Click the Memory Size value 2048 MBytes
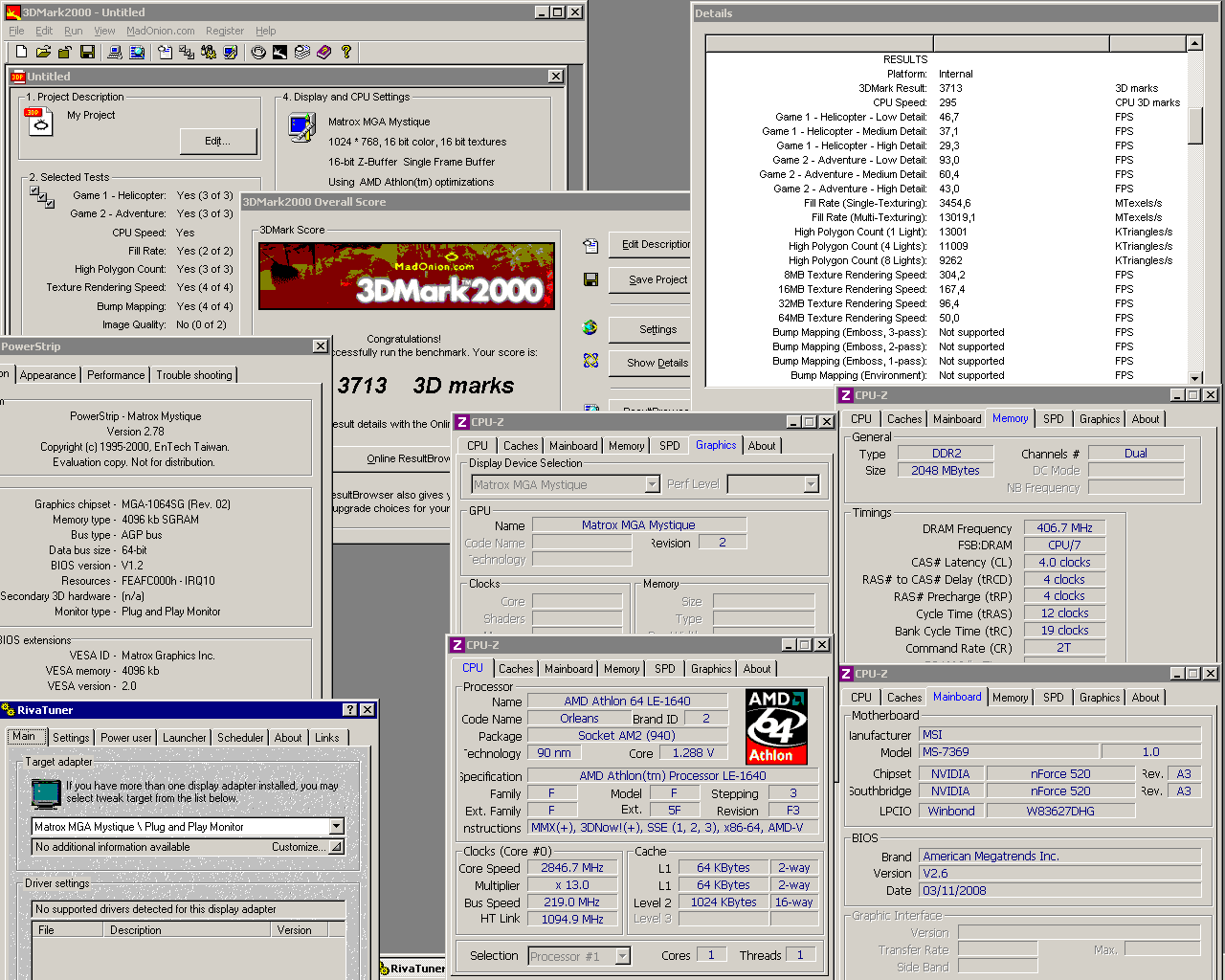The height and width of the screenshot is (980, 1225). click(x=946, y=471)
